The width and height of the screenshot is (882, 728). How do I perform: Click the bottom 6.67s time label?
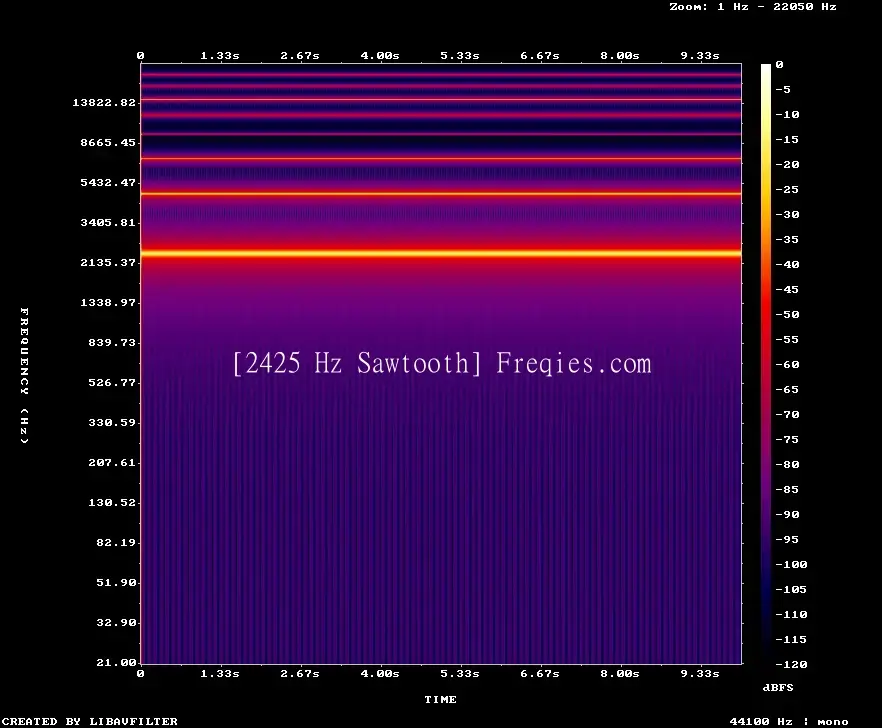(539, 673)
